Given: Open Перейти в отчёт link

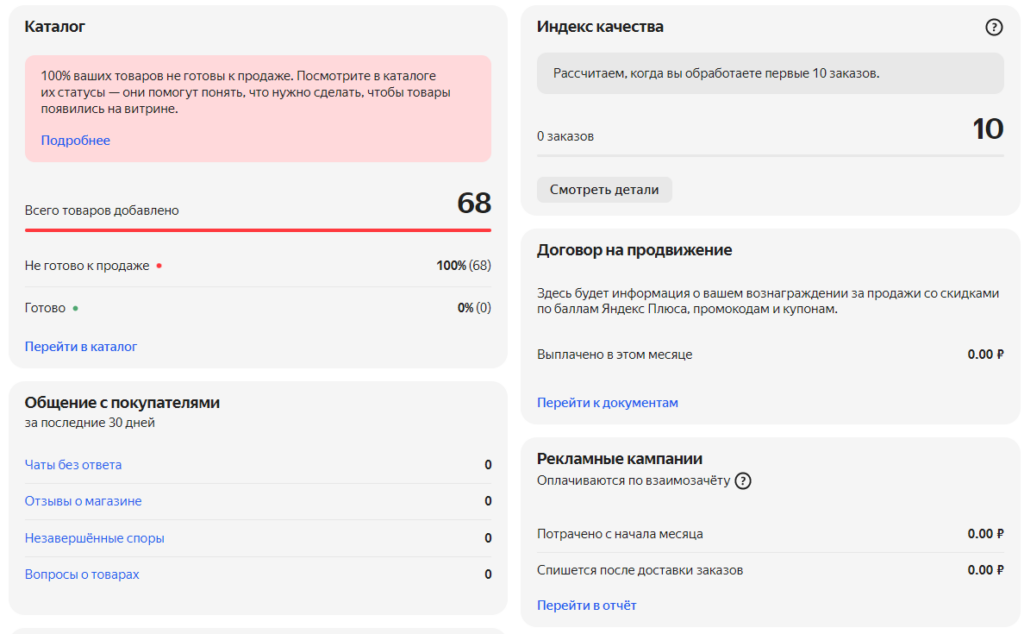Looking at the screenshot, I should point(586,605).
